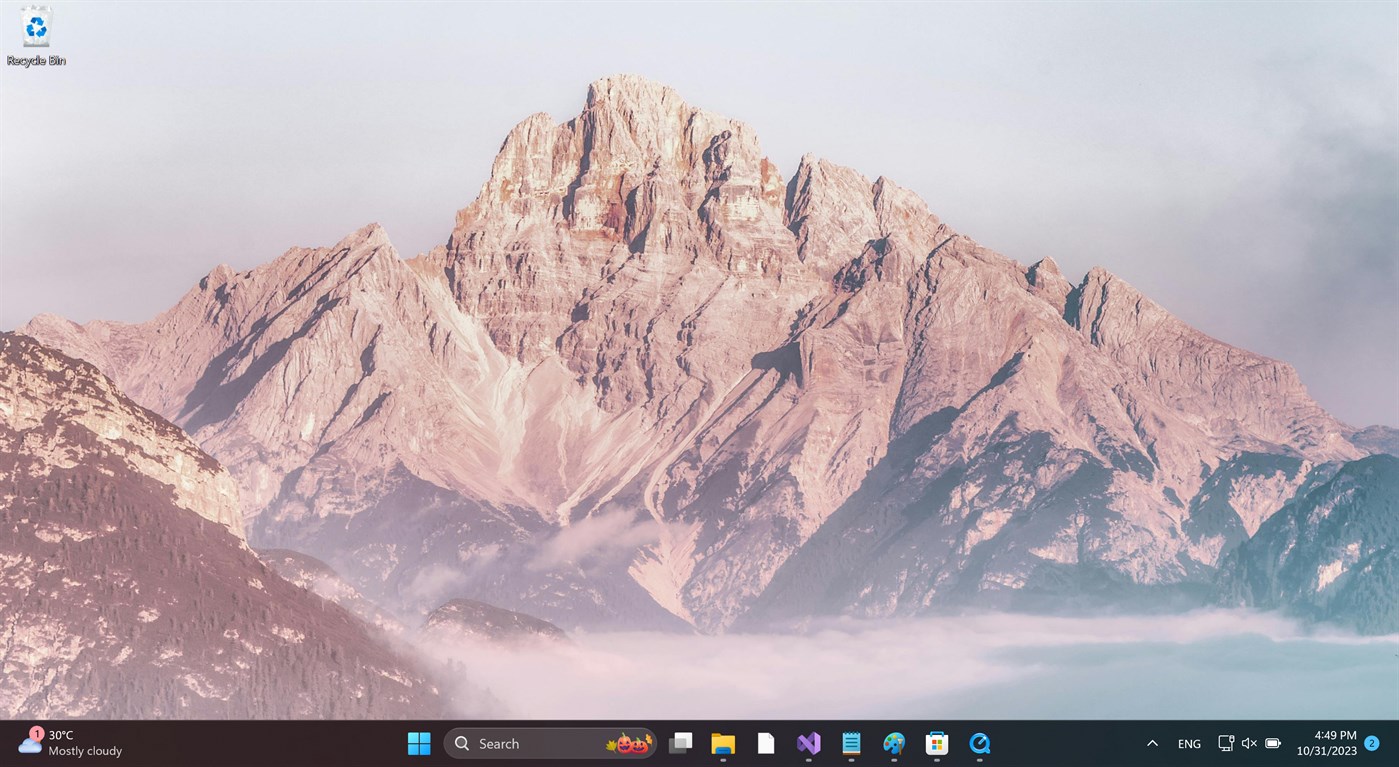Open the white document app on the taskbar
This screenshot has width=1399, height=767.
coord(765,743)
